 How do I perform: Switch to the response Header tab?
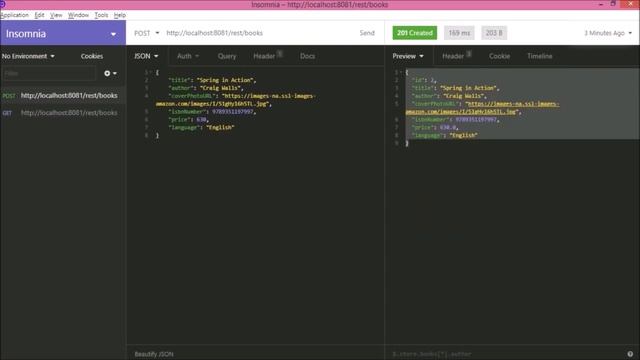point(457,56)
